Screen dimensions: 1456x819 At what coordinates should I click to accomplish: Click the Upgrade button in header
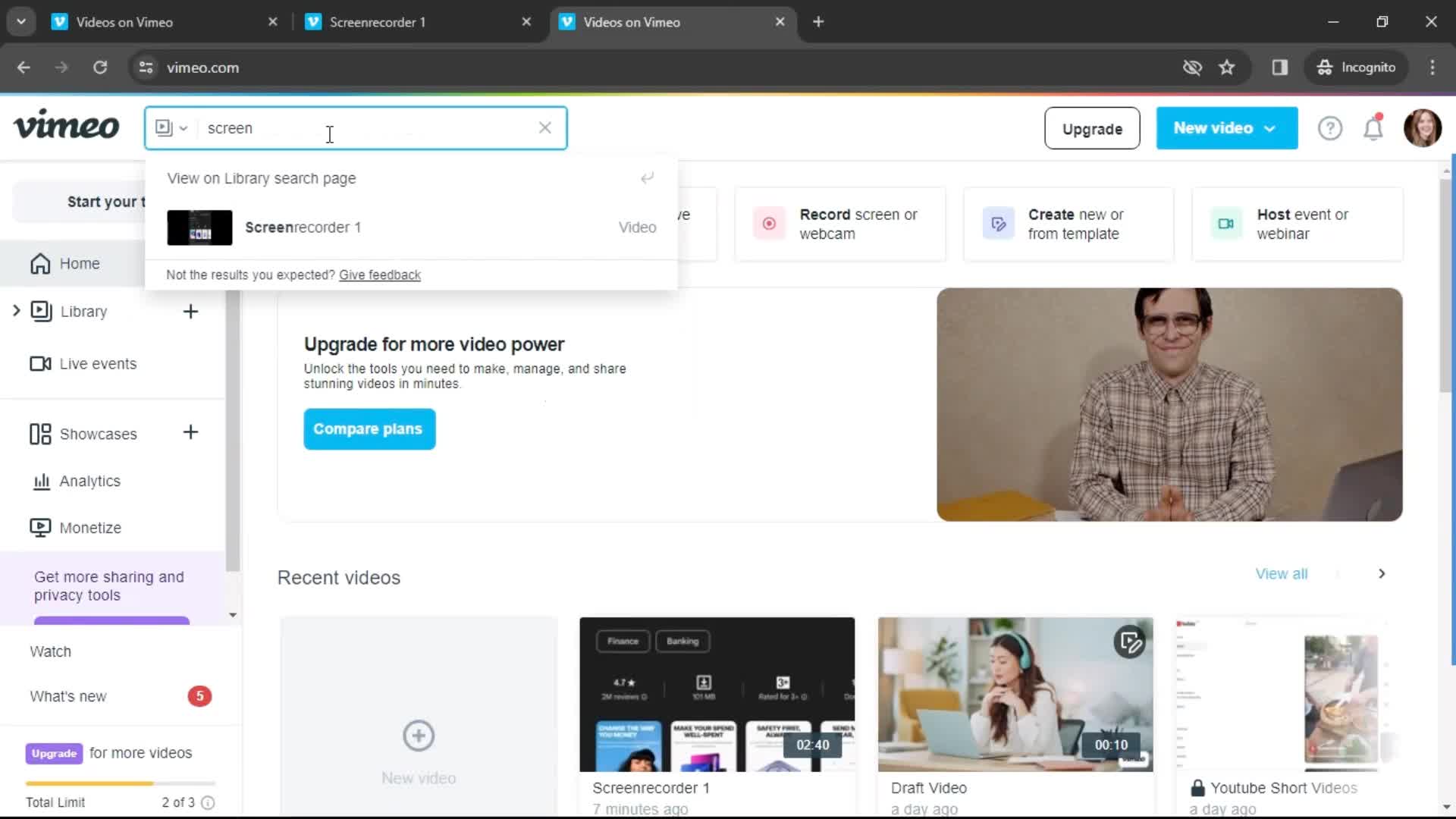coord(1092,128)
